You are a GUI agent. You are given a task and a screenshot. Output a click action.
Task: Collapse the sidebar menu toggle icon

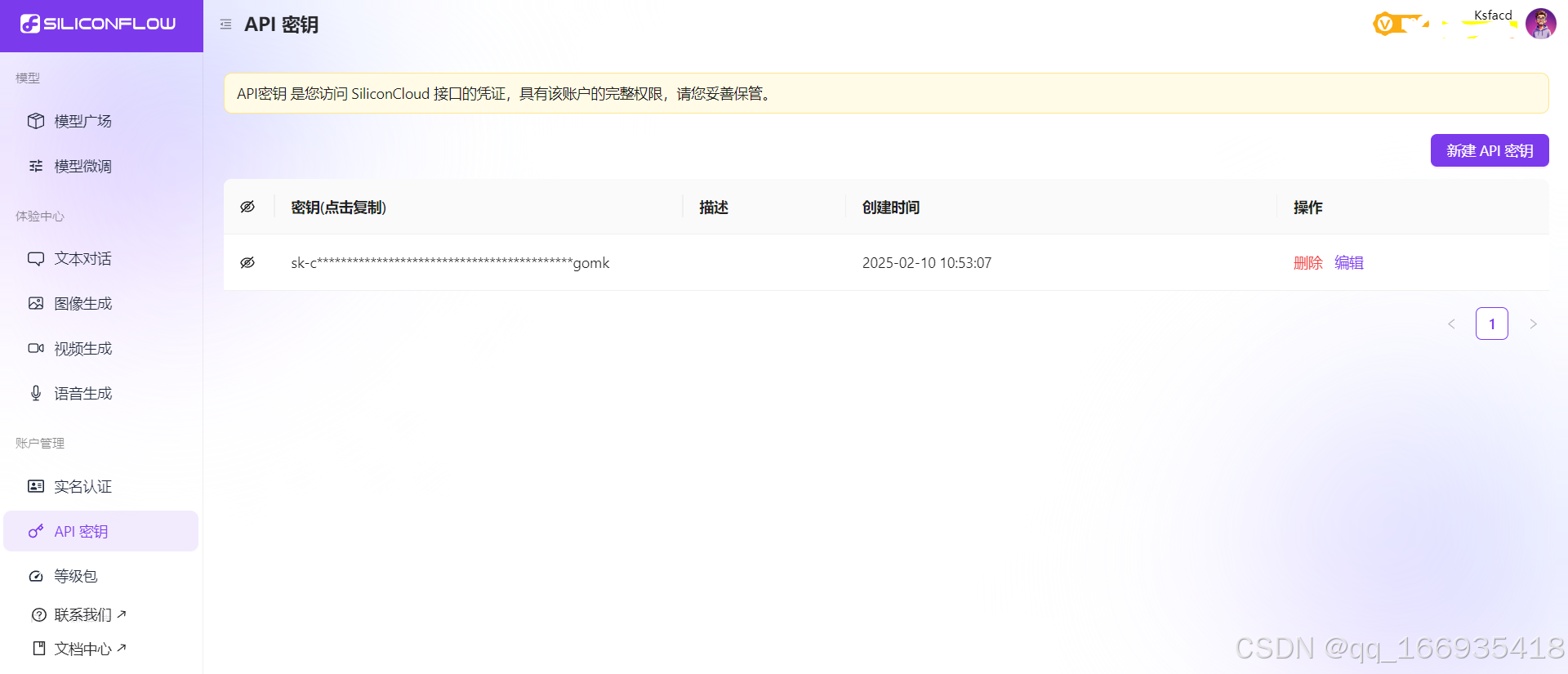226,25
